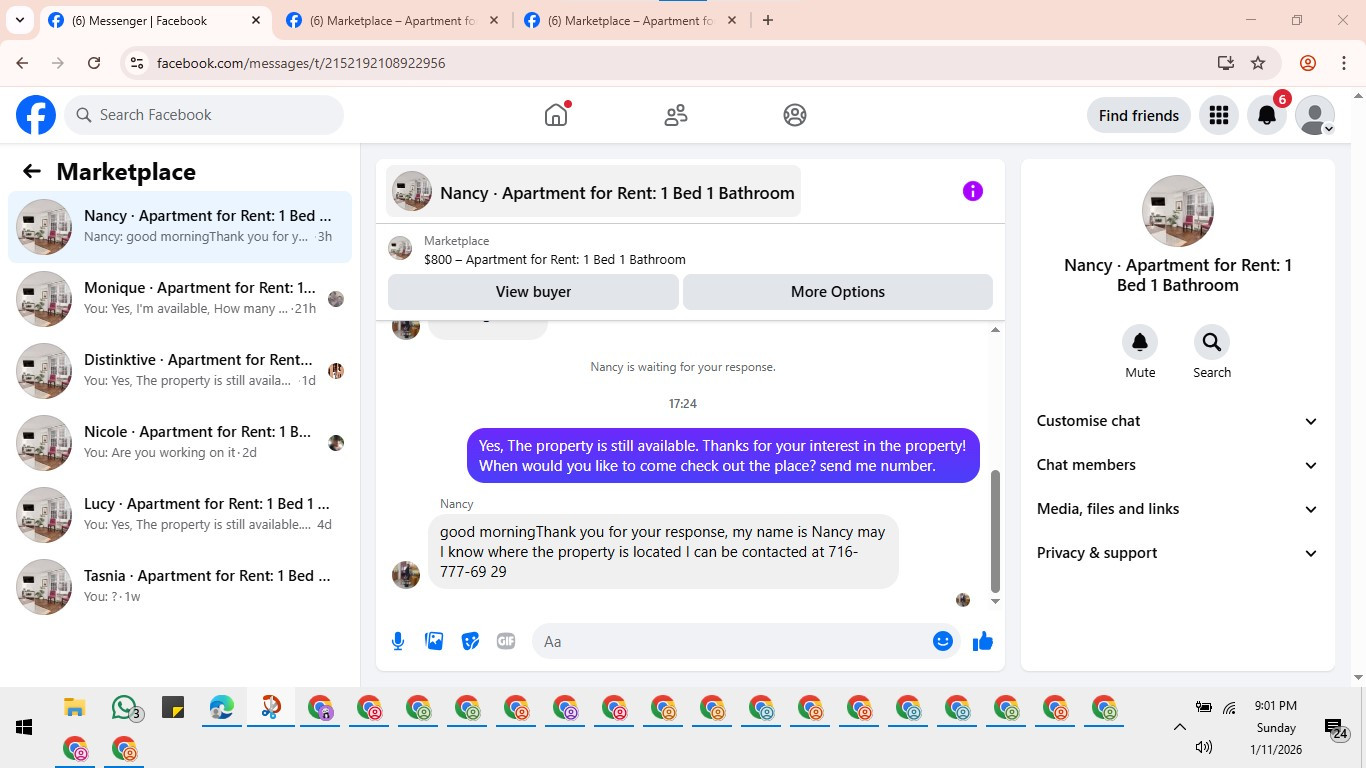The width and height of the screenshot is (1366, 768).
Task: Search in conversation with the magnifier icon
Action: [x=1212, y=343]
